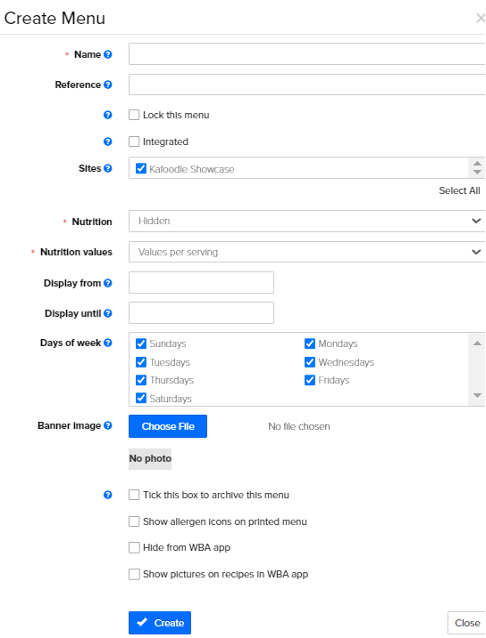This screenshot has height=638, width=486.
Task: Click the help icon next to Name
Action: point(107,55)
